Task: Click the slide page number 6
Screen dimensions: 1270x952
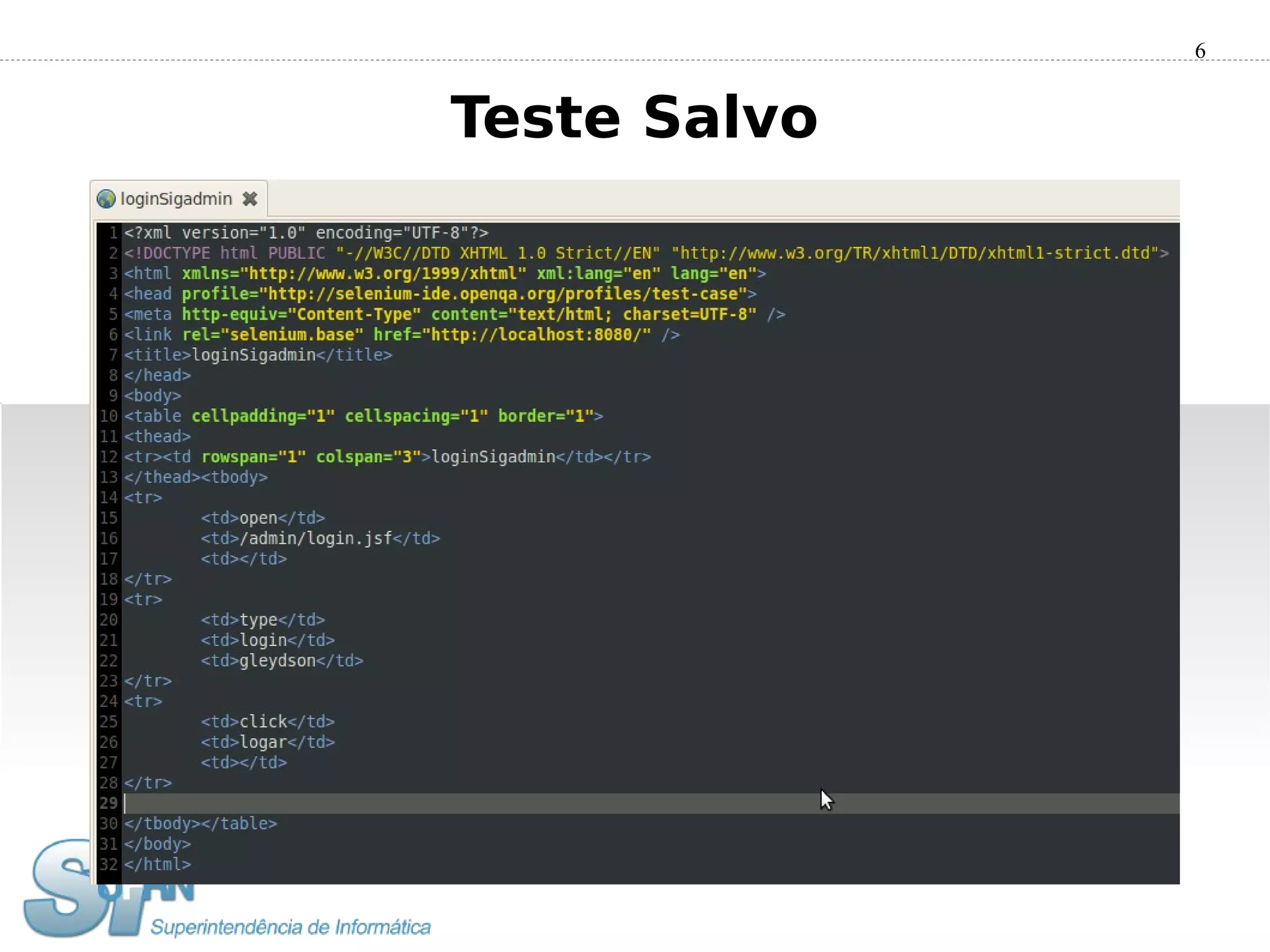Action: 1201,51
